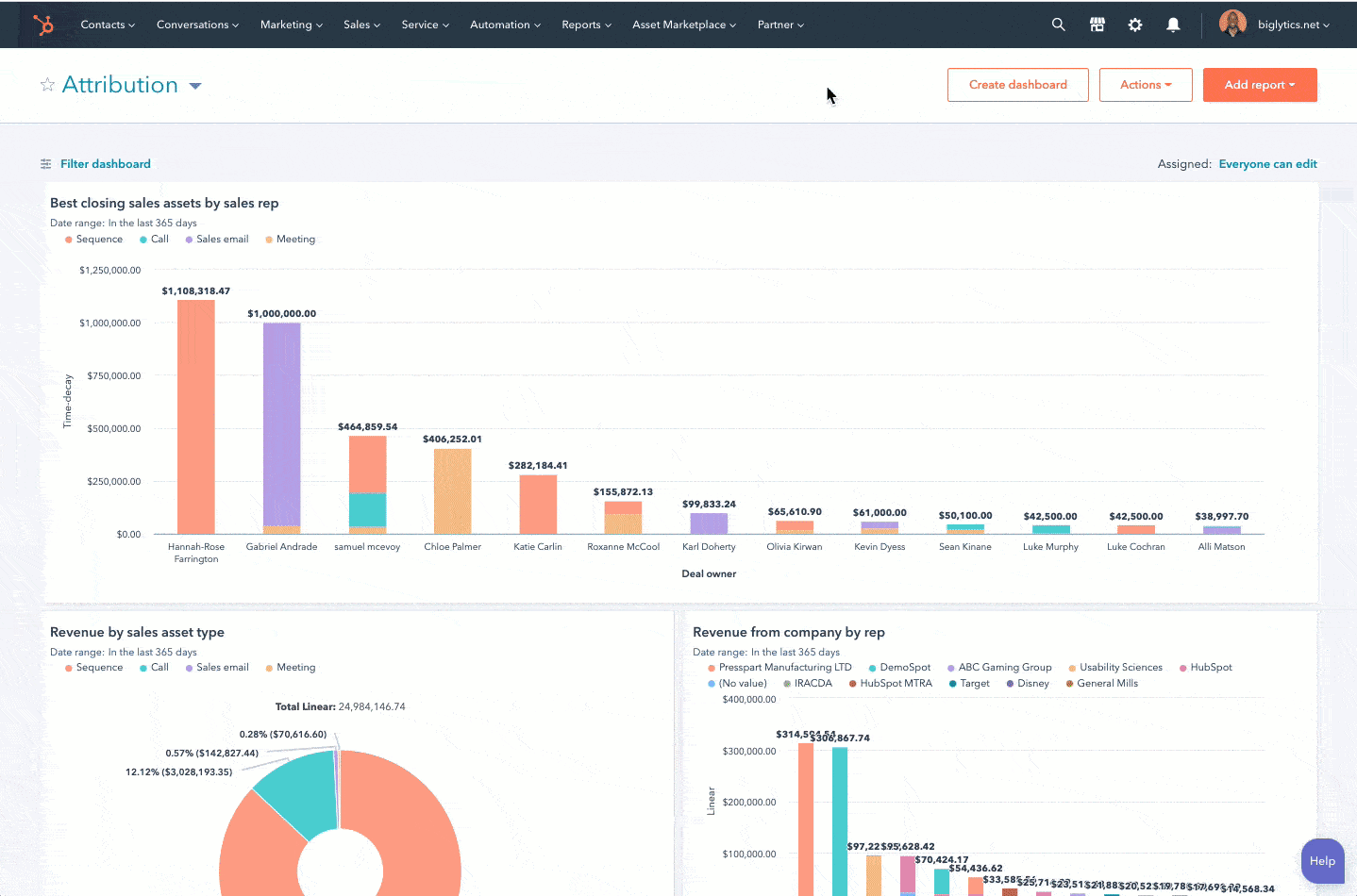Screen dimensions: 1357x896
Task: Click the teal DemoSpot bar in company chart
Action: [840, 821]
